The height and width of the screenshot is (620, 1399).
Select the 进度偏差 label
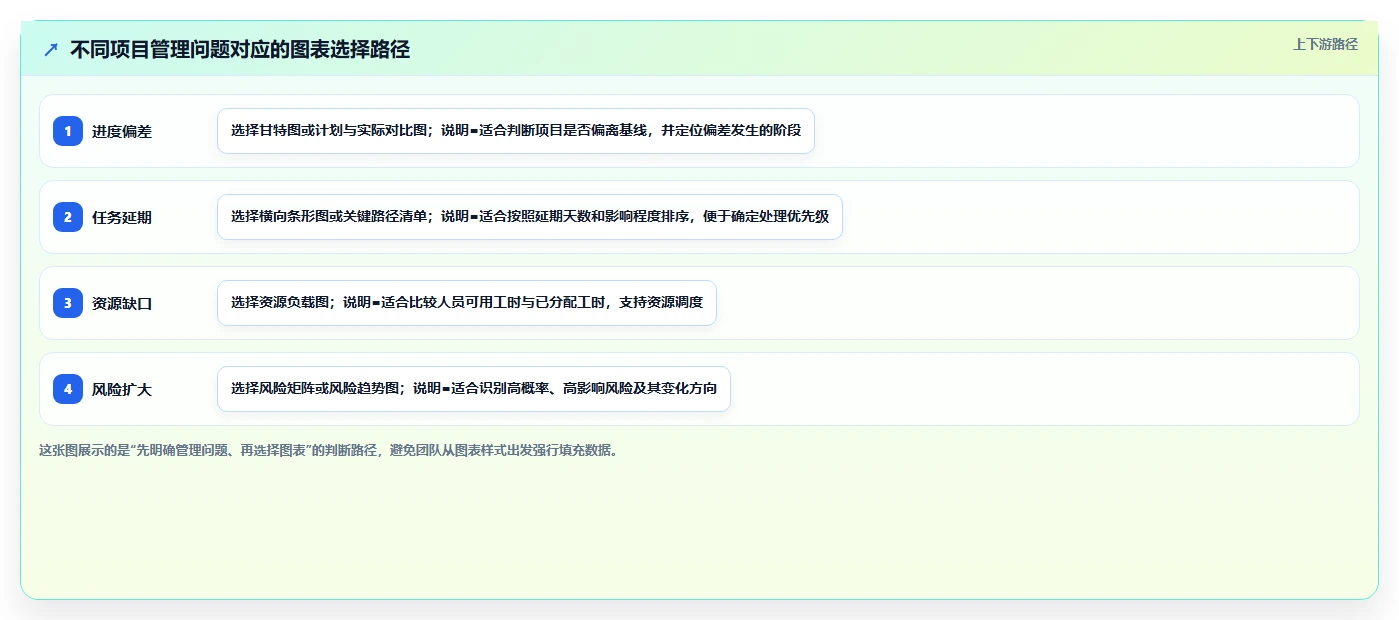click(122, 131)
